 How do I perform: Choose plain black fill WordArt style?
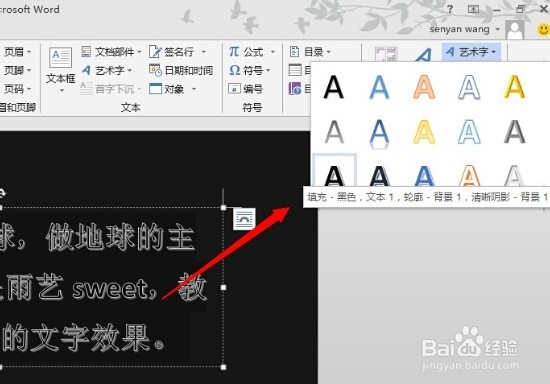(334, 87)
